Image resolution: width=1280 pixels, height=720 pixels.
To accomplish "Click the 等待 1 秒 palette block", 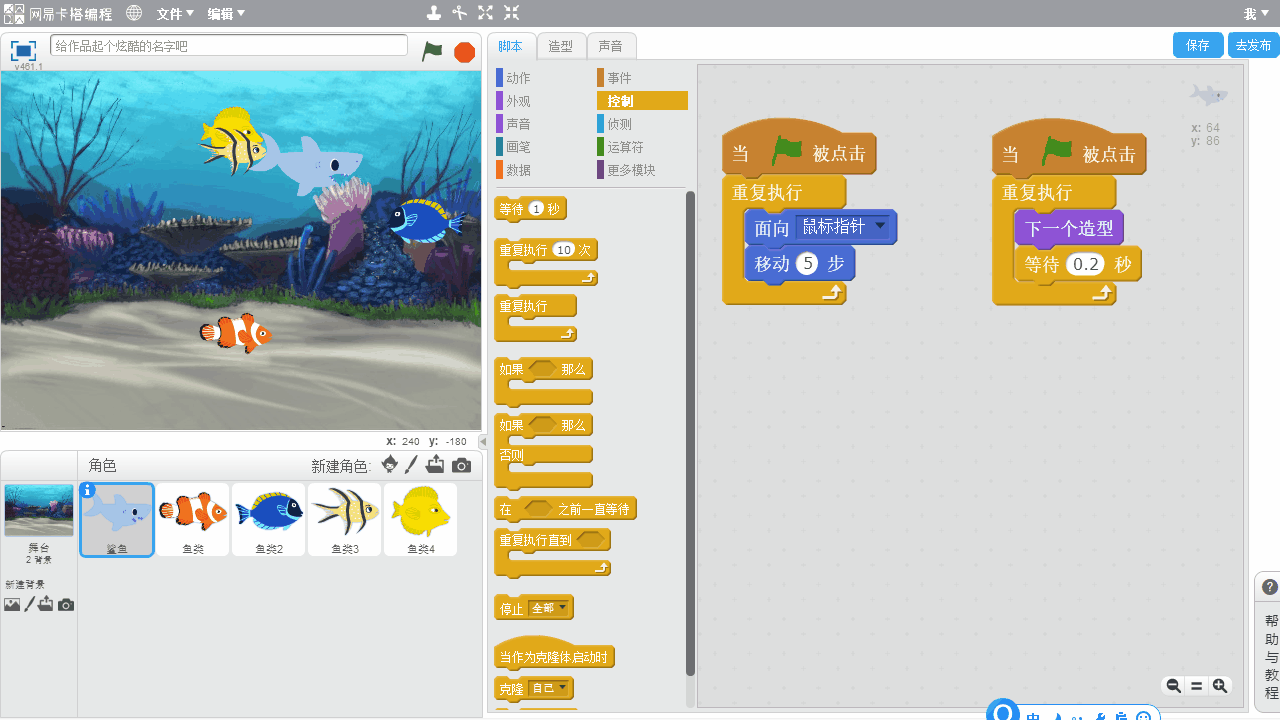I will coord(530,209).
